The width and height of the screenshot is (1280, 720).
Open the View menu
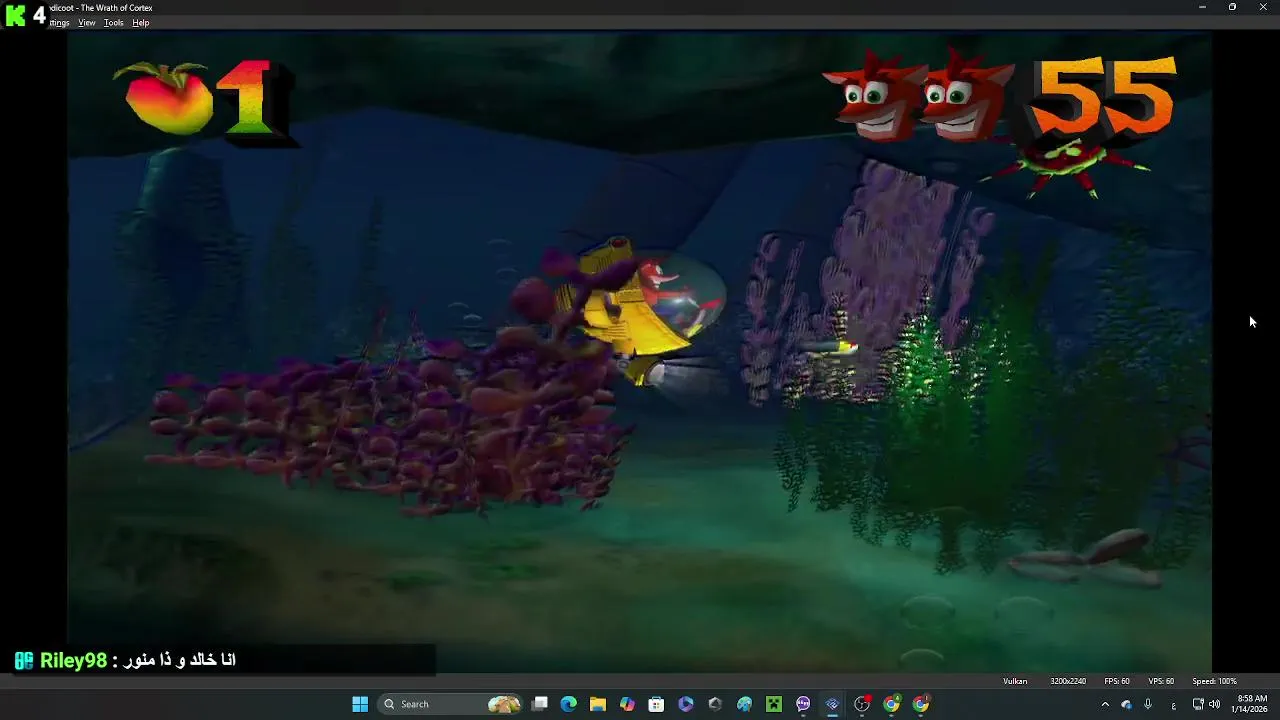(87, 23)
